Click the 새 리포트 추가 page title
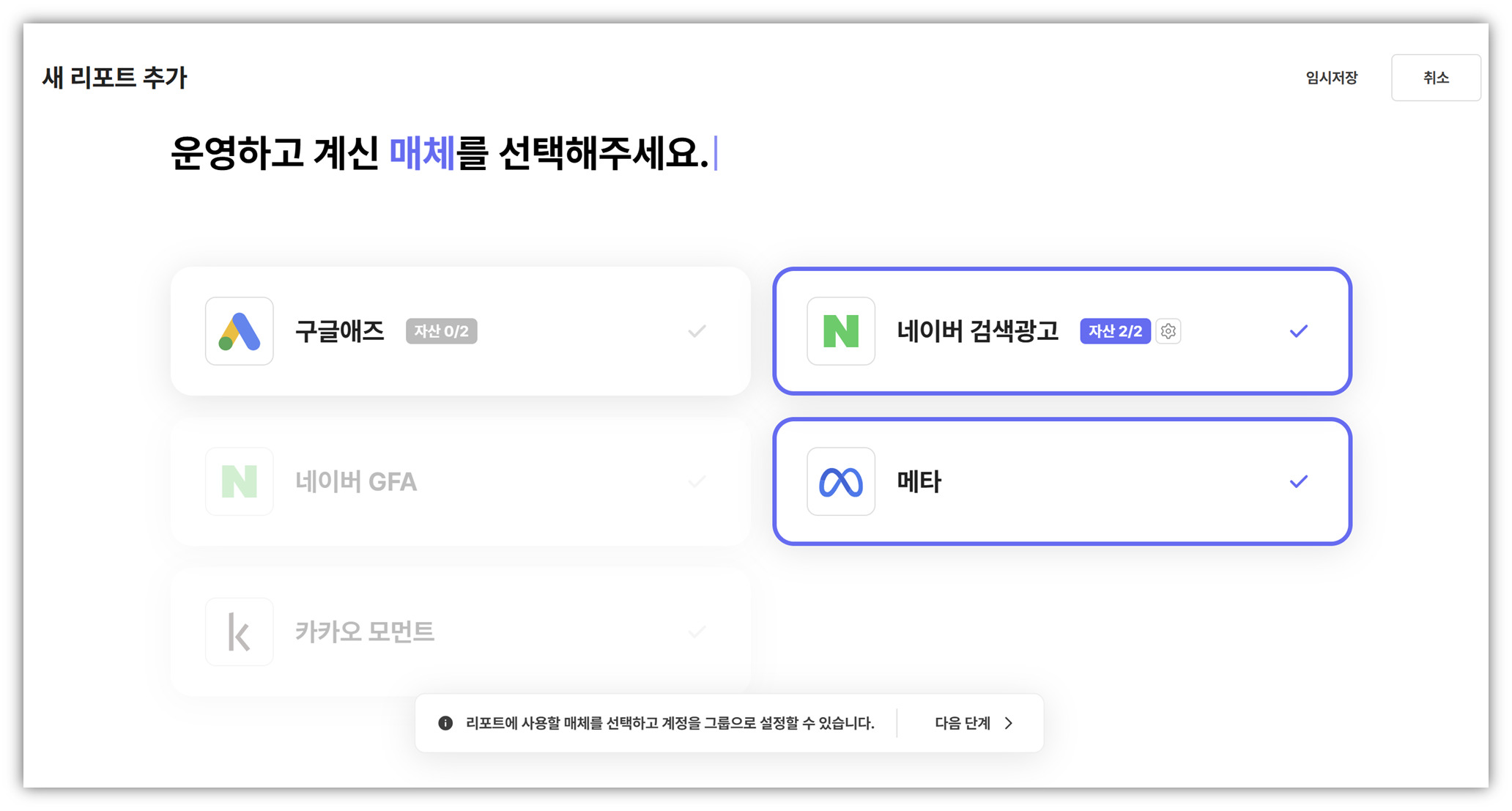Viewport: 1512px width, 811px height. tap(115, 78)
